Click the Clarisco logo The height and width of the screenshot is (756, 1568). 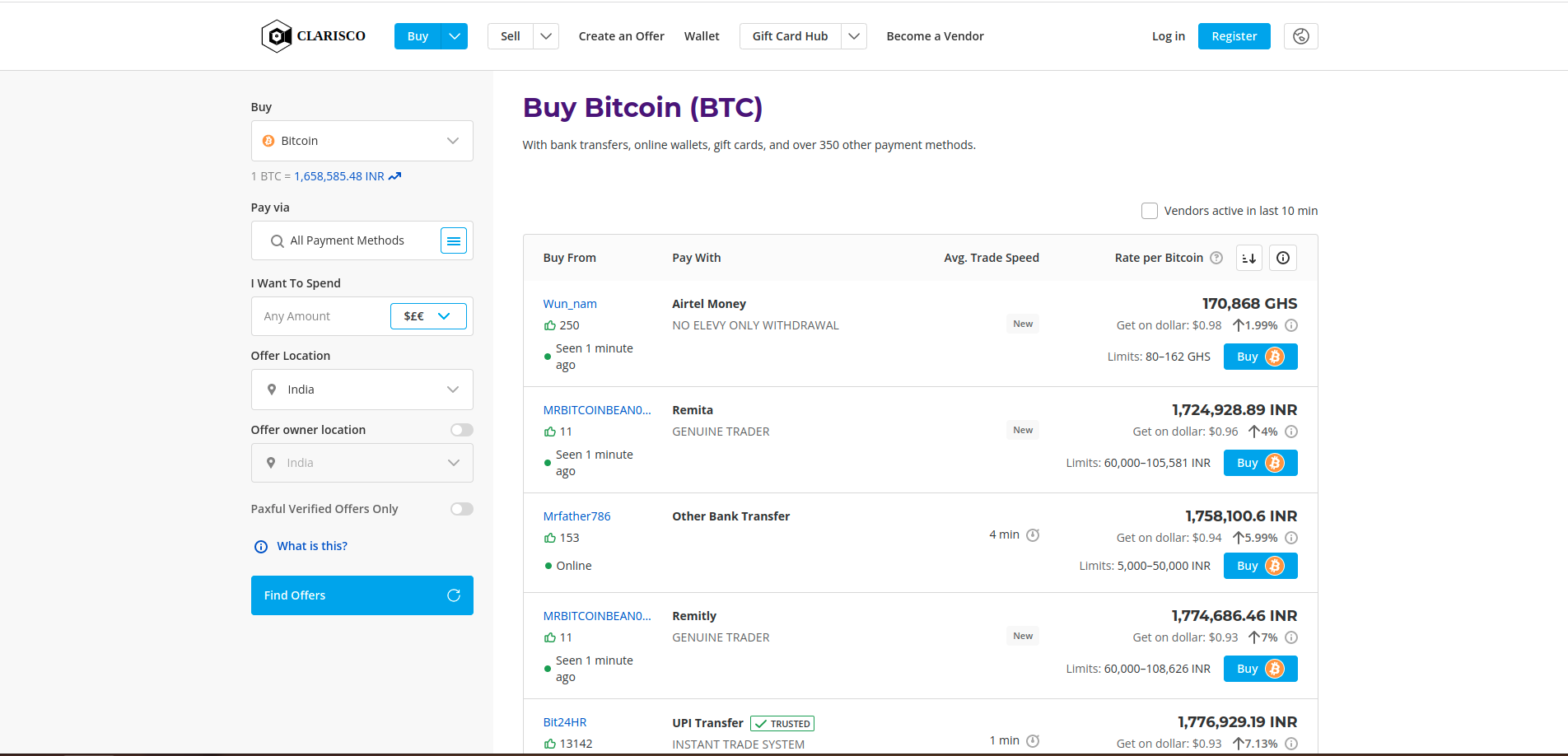click(x=313, y=36)
